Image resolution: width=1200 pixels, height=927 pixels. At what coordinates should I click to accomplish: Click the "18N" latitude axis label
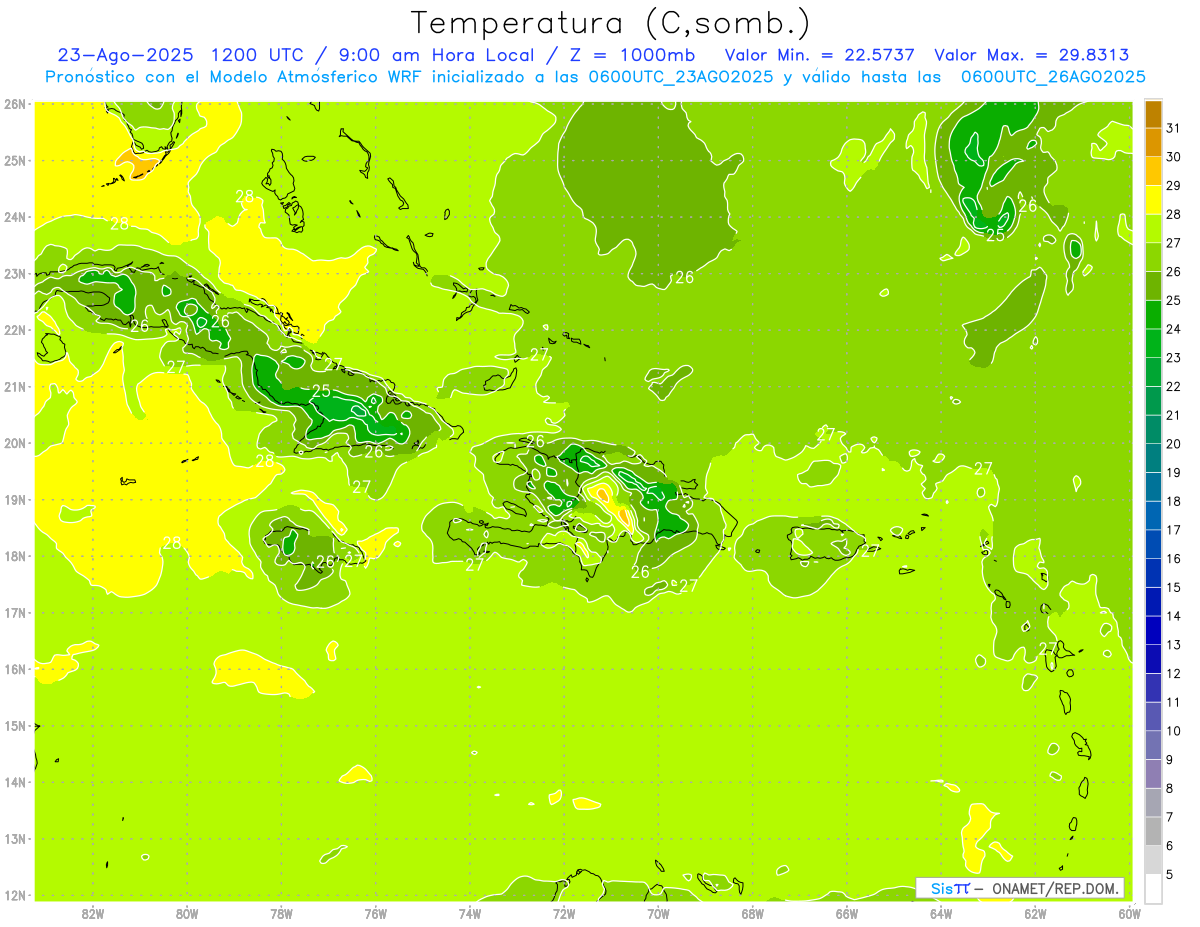(15, 556)
